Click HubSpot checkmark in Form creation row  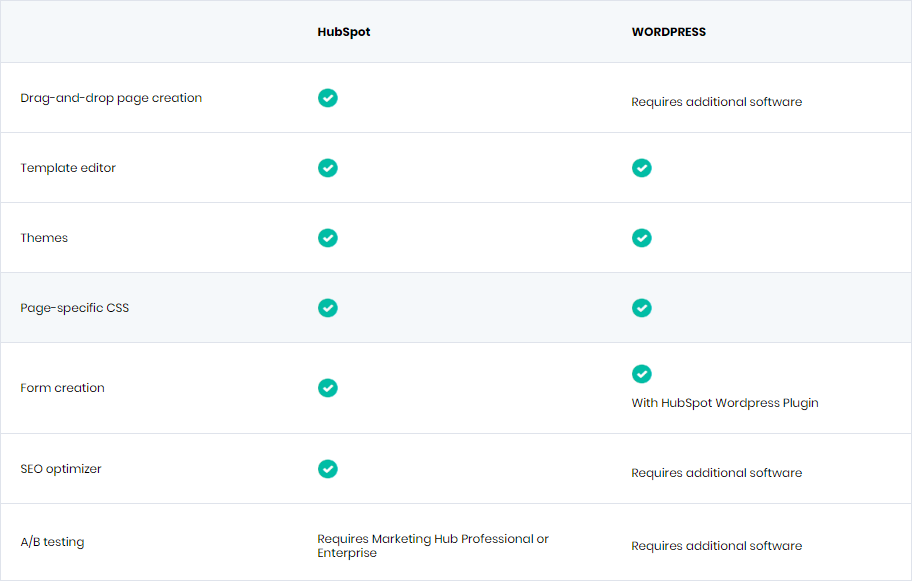[327, 387]
